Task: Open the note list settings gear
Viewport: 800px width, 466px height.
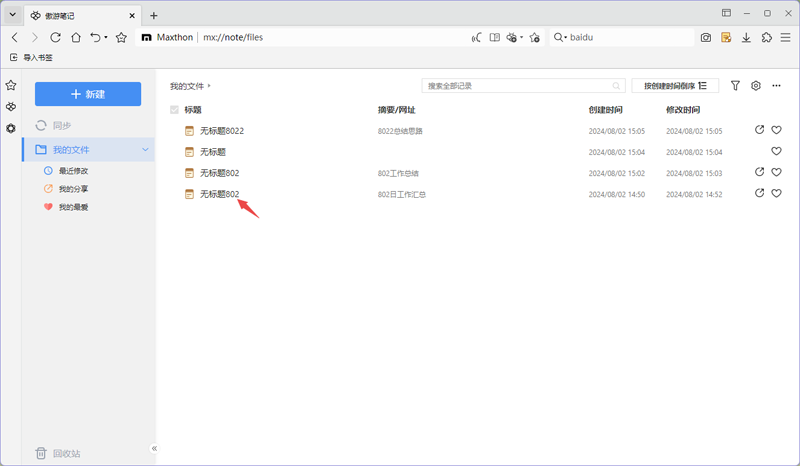Action: tap(756, 86)
